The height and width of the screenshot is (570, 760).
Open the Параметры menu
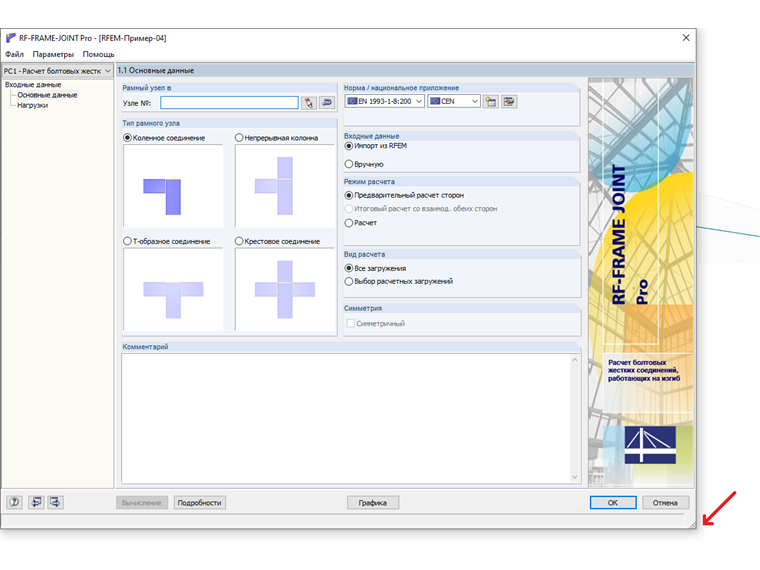[x=53, y=54]
